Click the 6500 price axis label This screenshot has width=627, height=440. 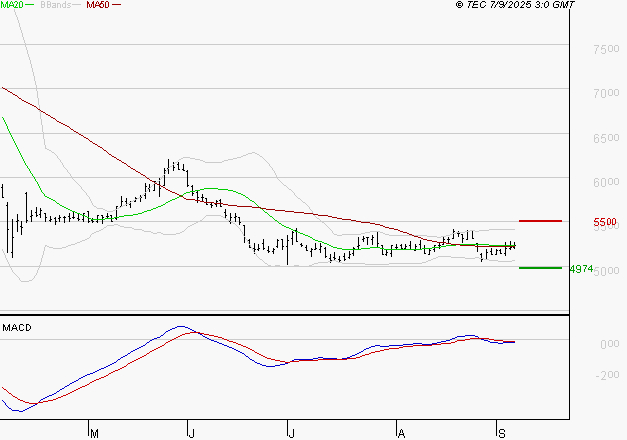pyautogui.click(x=605, y=138)
